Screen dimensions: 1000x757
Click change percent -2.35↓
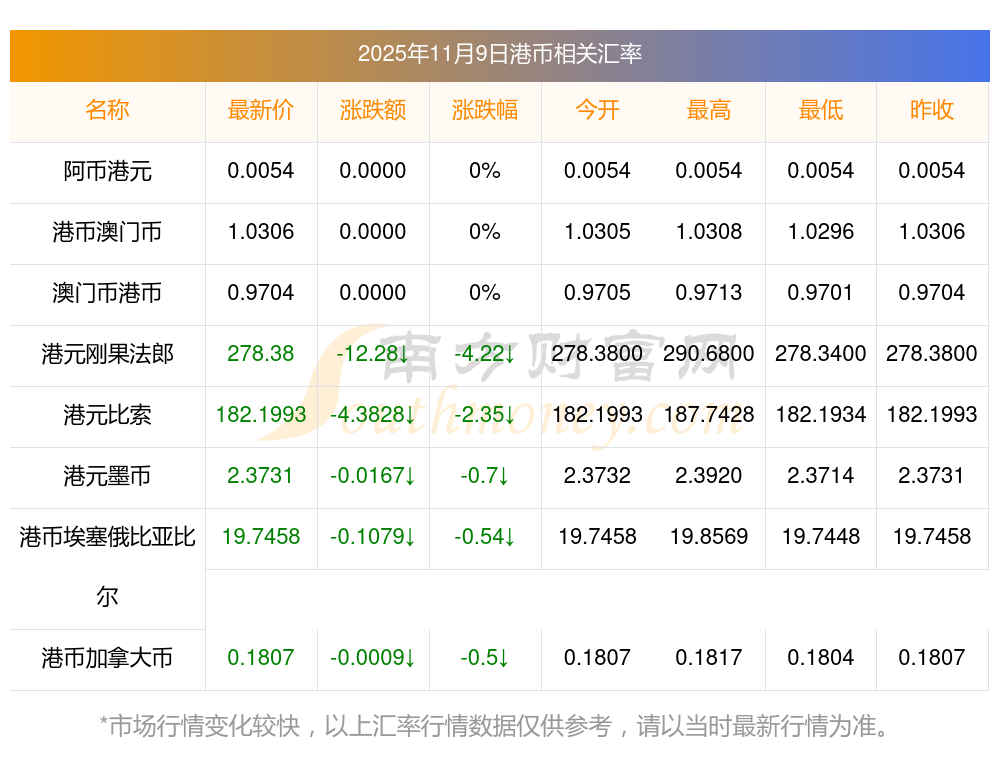click(x=485, y=415)
